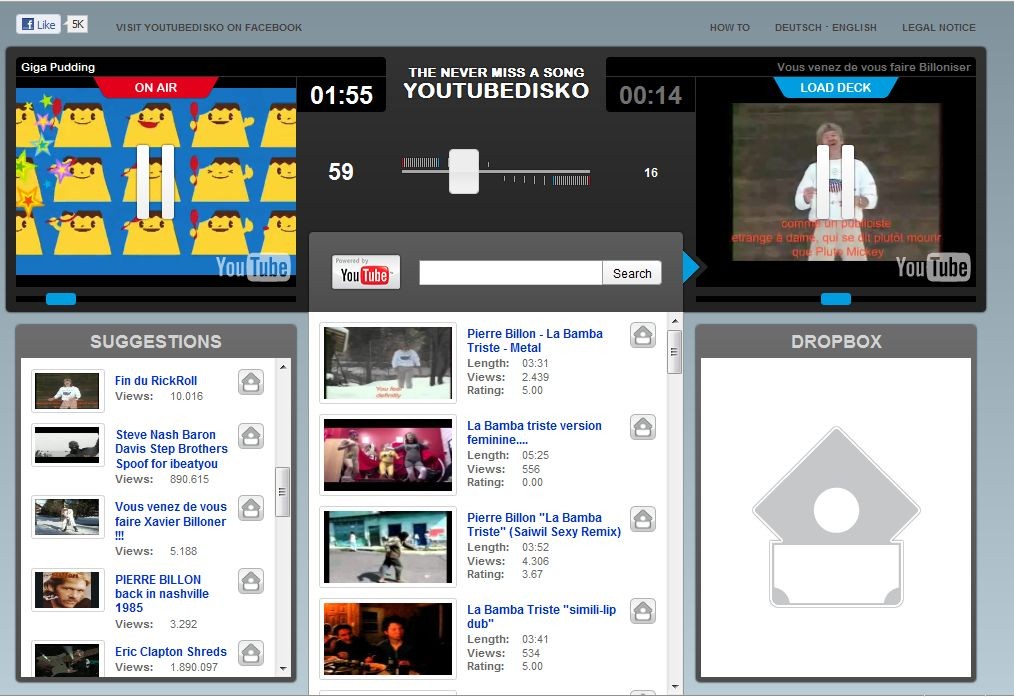This screenshot has height=697, width=1014.
Task: Click the YouTube logo on right deck video
Action: (932, 267)
